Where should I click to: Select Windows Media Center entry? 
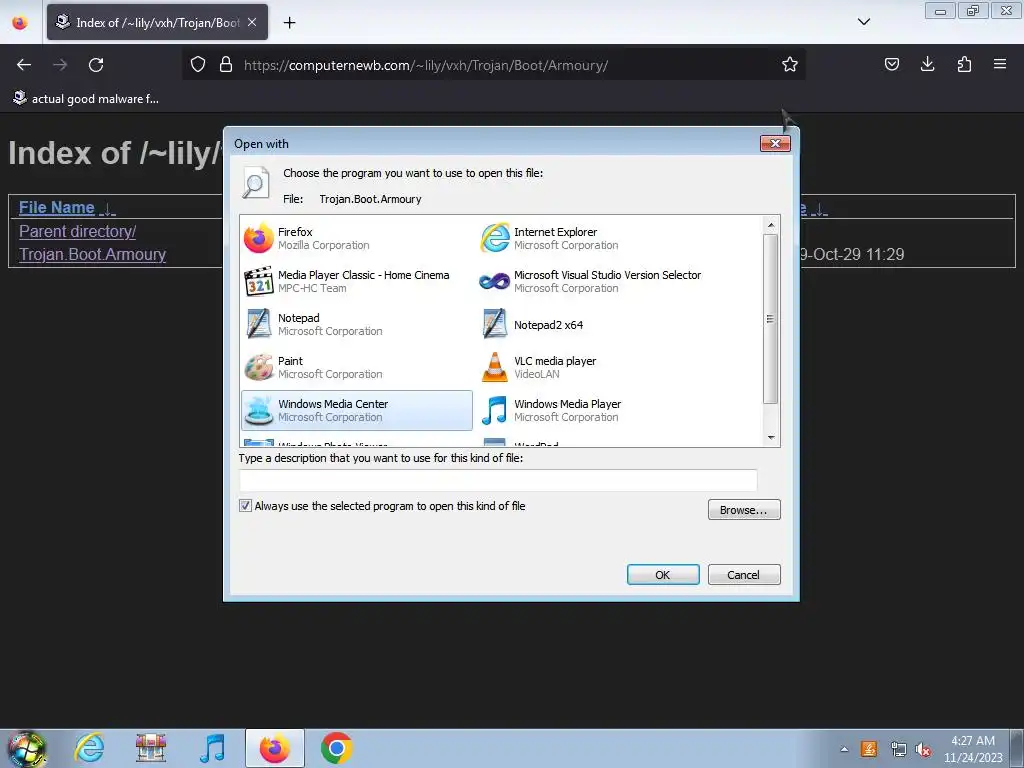pos(357,410)
